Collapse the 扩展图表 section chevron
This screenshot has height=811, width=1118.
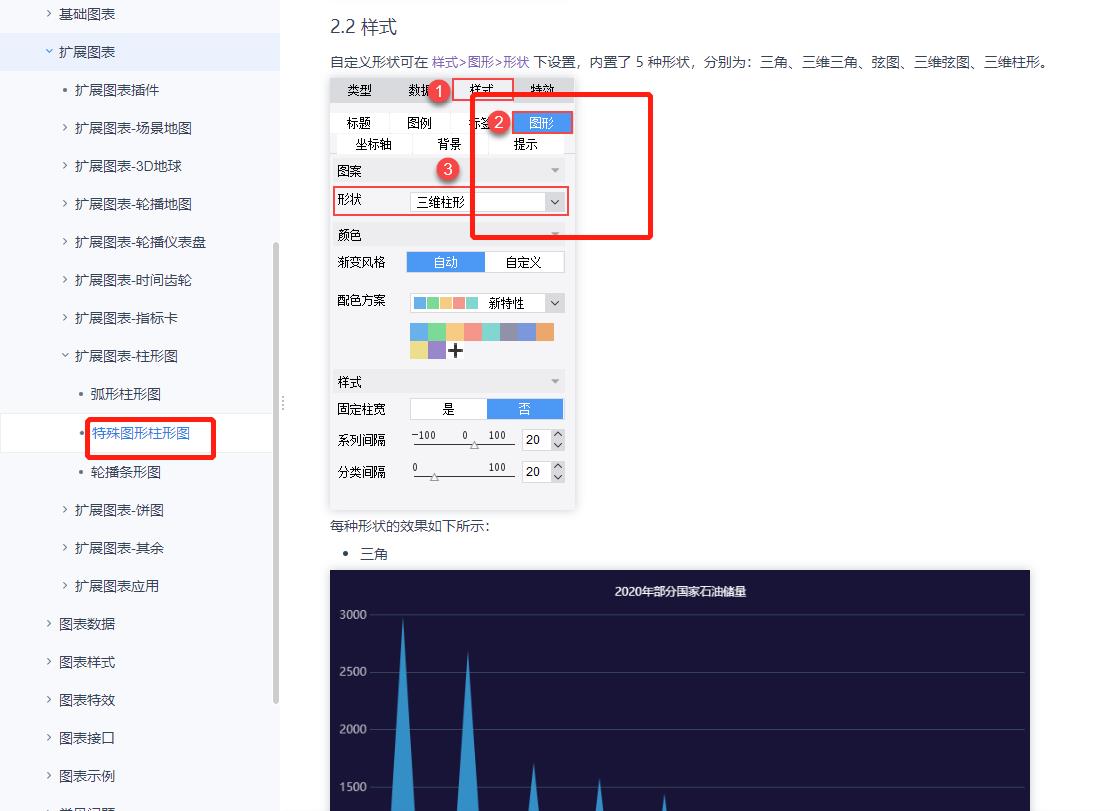[48, 51]
